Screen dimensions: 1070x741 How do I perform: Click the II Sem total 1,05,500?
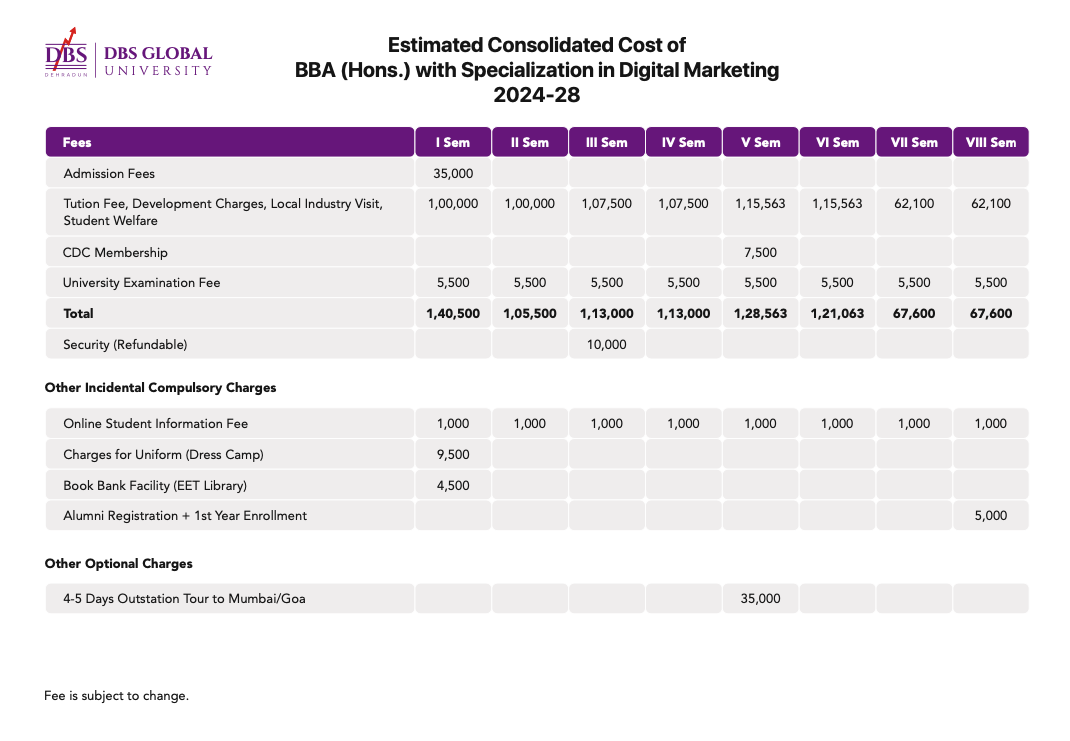pos(530,313)
